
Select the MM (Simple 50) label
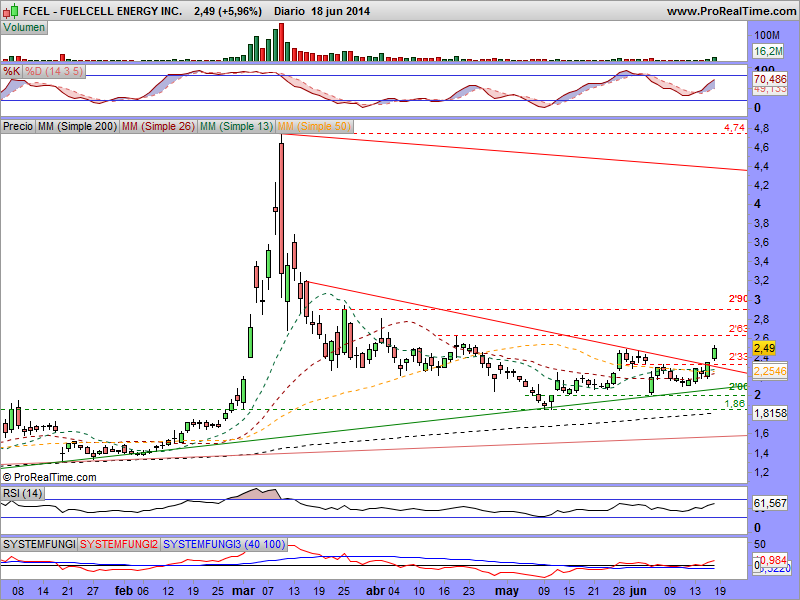pyautogui.click(x=314, y=126)
